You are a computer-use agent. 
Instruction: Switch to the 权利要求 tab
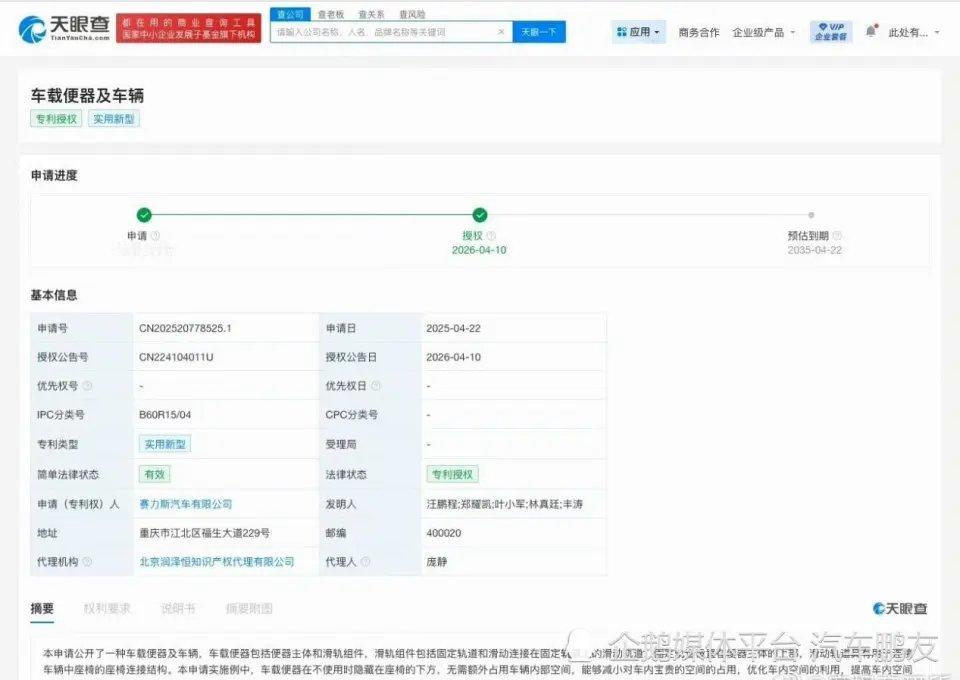107,608
